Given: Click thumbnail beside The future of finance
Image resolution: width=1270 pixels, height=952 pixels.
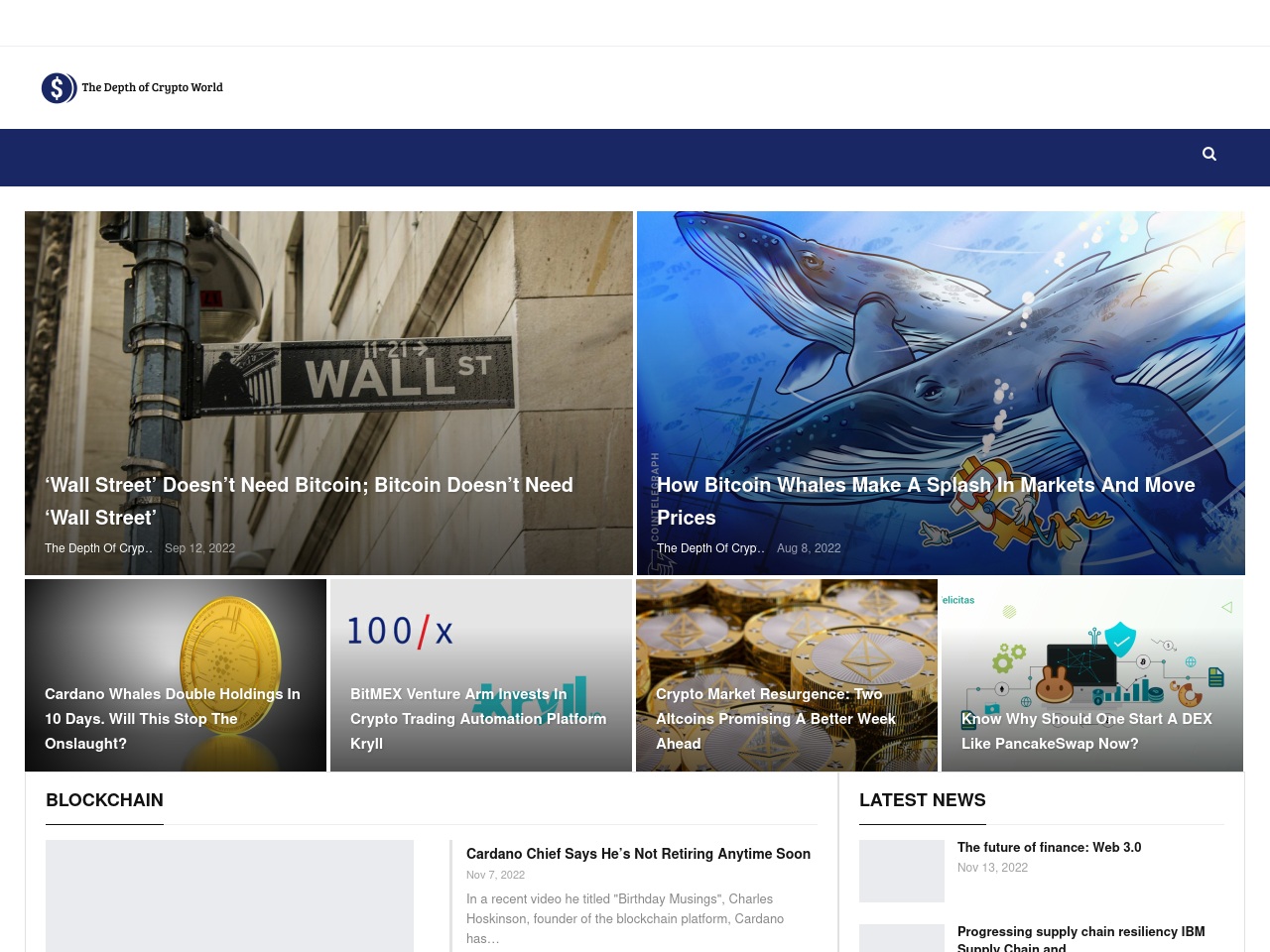Looking at the screenshot, I should click(902, 871).
